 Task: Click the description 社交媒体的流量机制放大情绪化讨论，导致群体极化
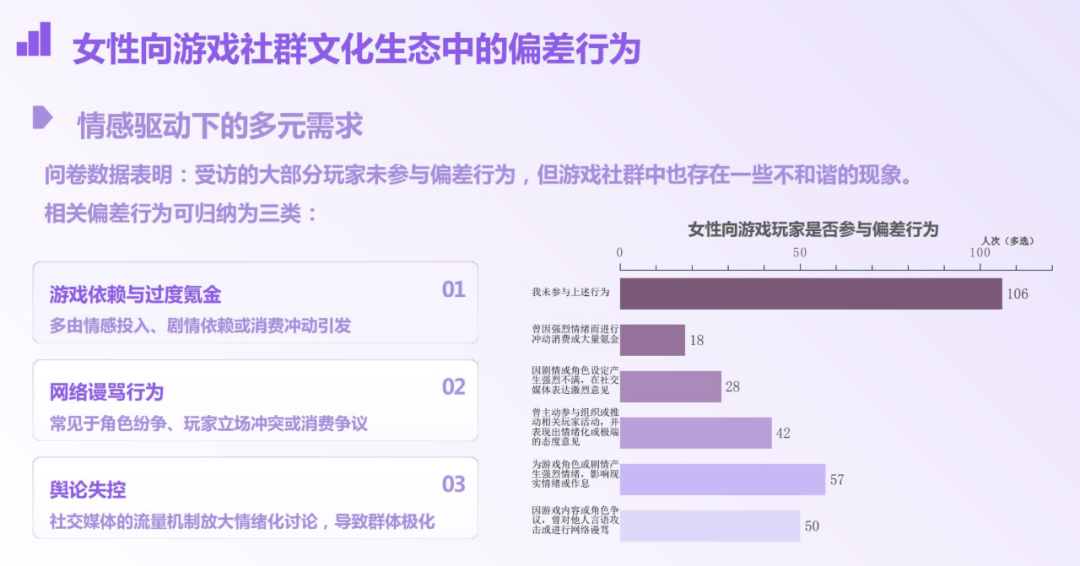coord(242,521)
